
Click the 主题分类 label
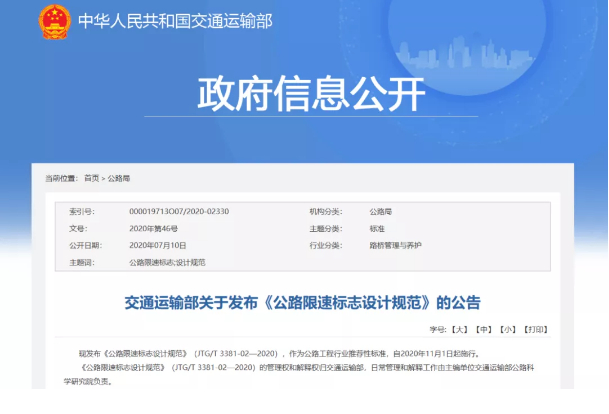(326, 228)
